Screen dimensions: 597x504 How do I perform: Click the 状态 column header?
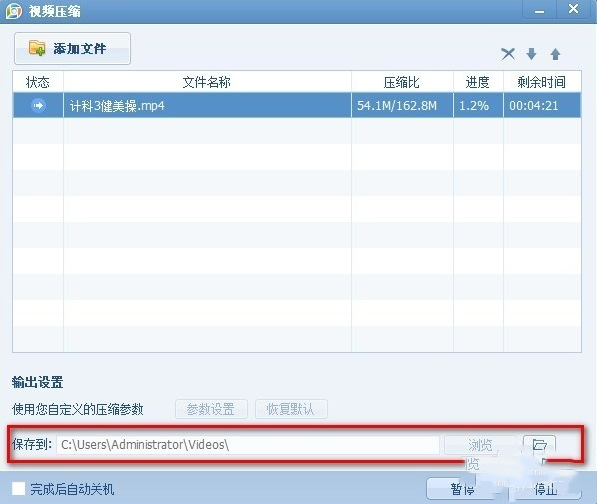pos(38,82)
